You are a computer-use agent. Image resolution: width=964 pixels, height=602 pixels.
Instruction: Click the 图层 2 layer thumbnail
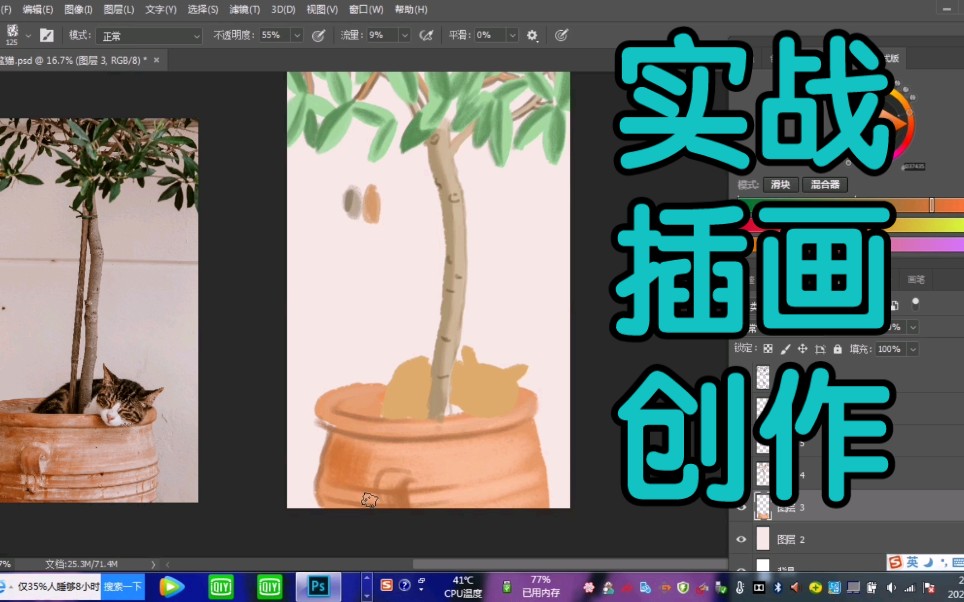click(x=764, y=539)
